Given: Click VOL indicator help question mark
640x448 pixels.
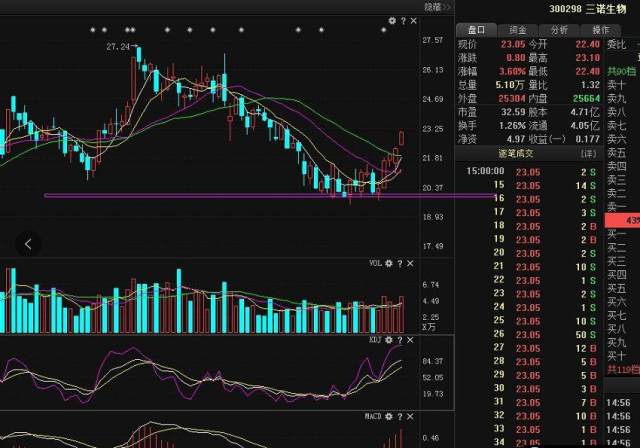Looking at the screenshot, I should coord(400,263).
